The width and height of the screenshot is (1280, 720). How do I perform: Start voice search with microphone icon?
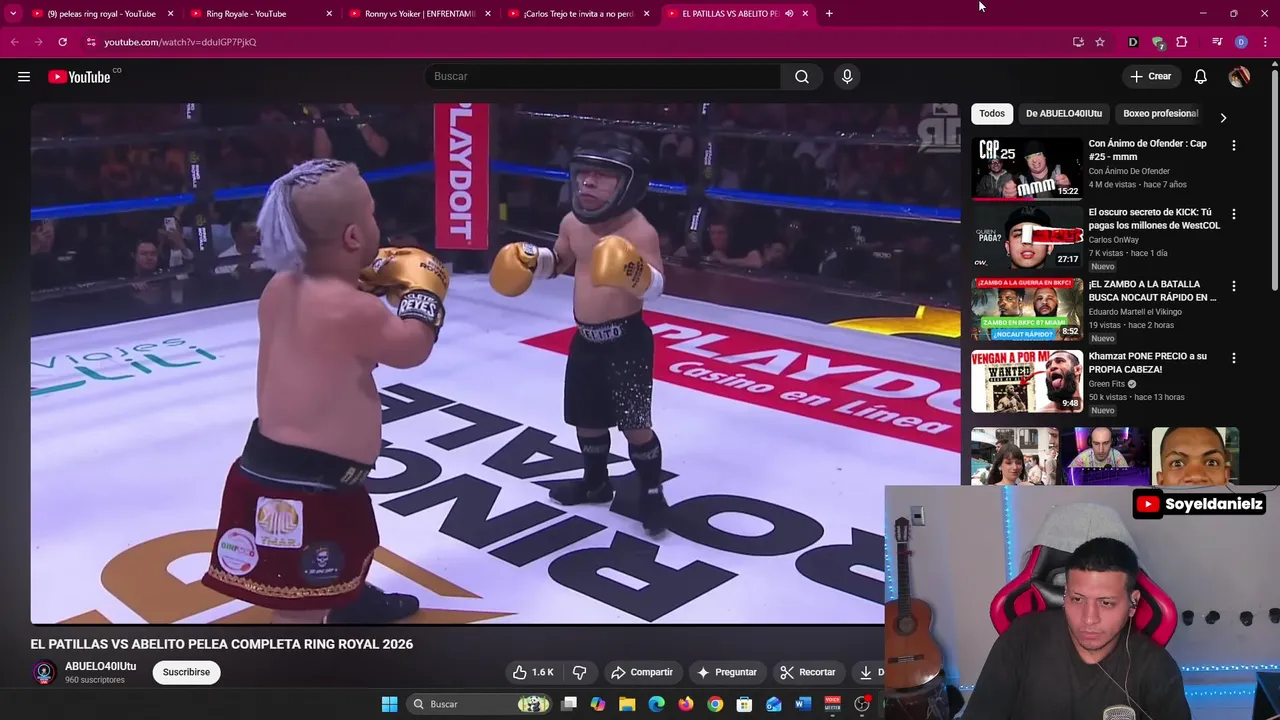pyautogui.click(x=847, y=76)
